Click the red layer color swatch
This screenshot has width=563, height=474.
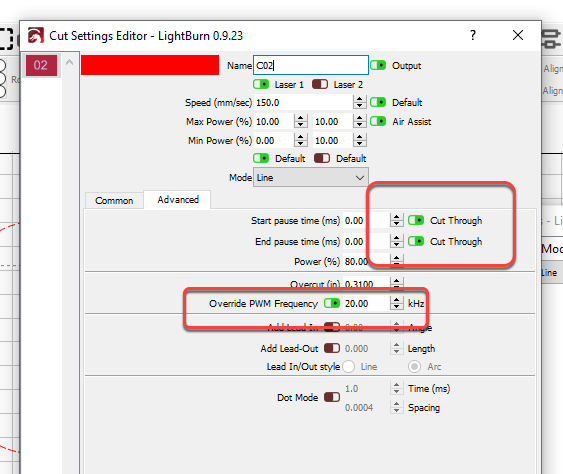click(x=150, y=65)
